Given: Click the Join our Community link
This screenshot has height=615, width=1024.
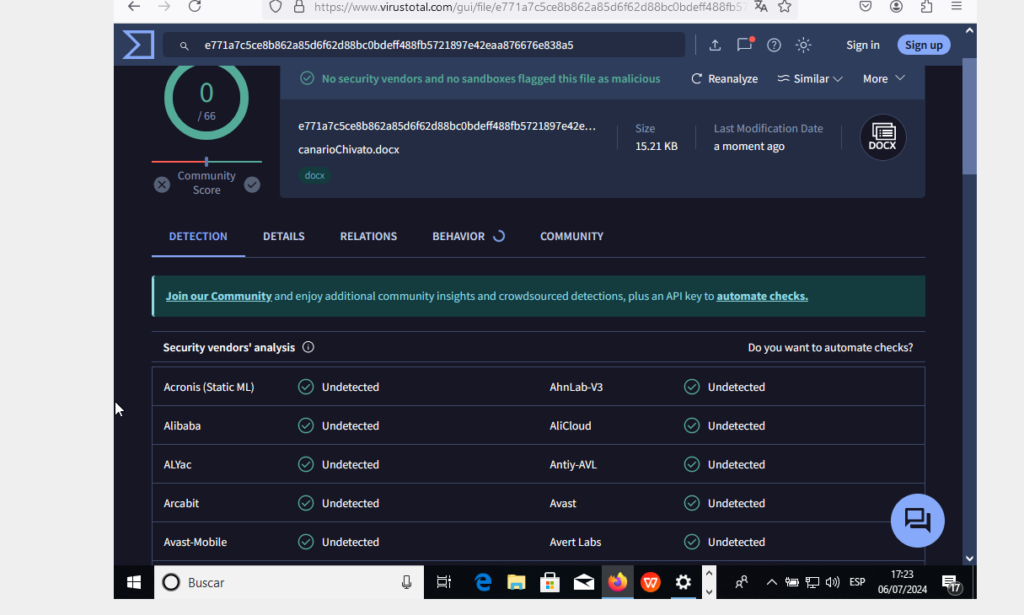Looking at the screenshot, I should tap(218, 296).
